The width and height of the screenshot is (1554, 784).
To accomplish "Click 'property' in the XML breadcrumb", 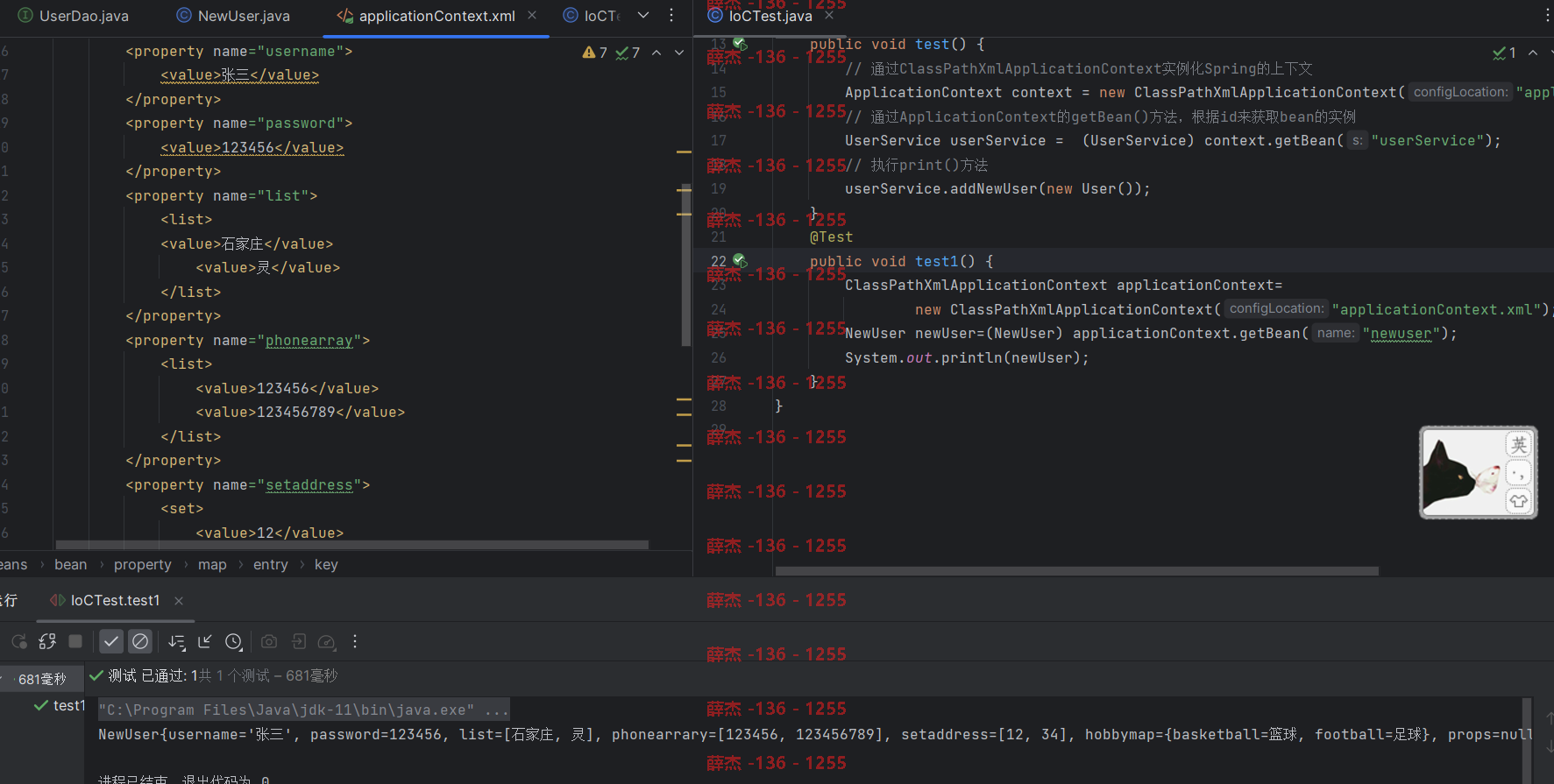I will (x=143, y=565).
